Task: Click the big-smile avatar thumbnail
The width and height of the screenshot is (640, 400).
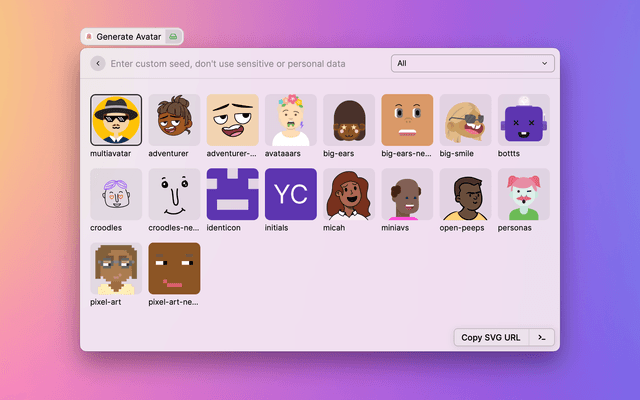Action: click(465, 120)
